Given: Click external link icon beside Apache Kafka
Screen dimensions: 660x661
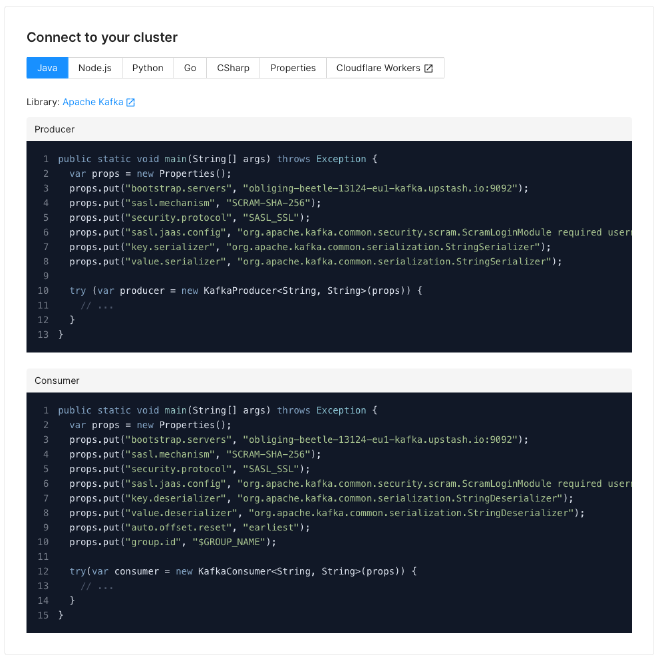Looking at the screenshot, I should tap(130, 102).
